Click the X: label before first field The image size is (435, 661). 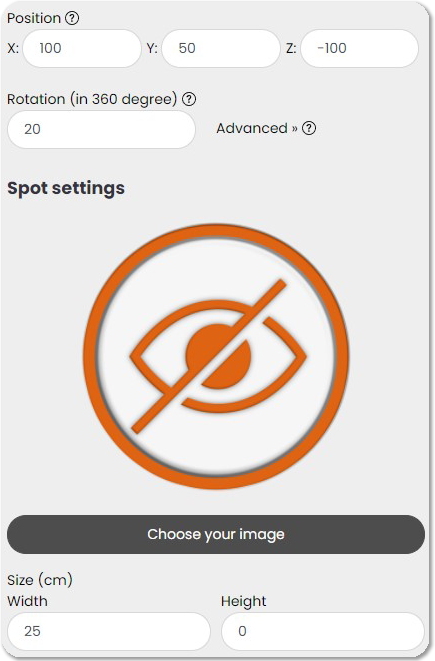[x=13, y=48]
